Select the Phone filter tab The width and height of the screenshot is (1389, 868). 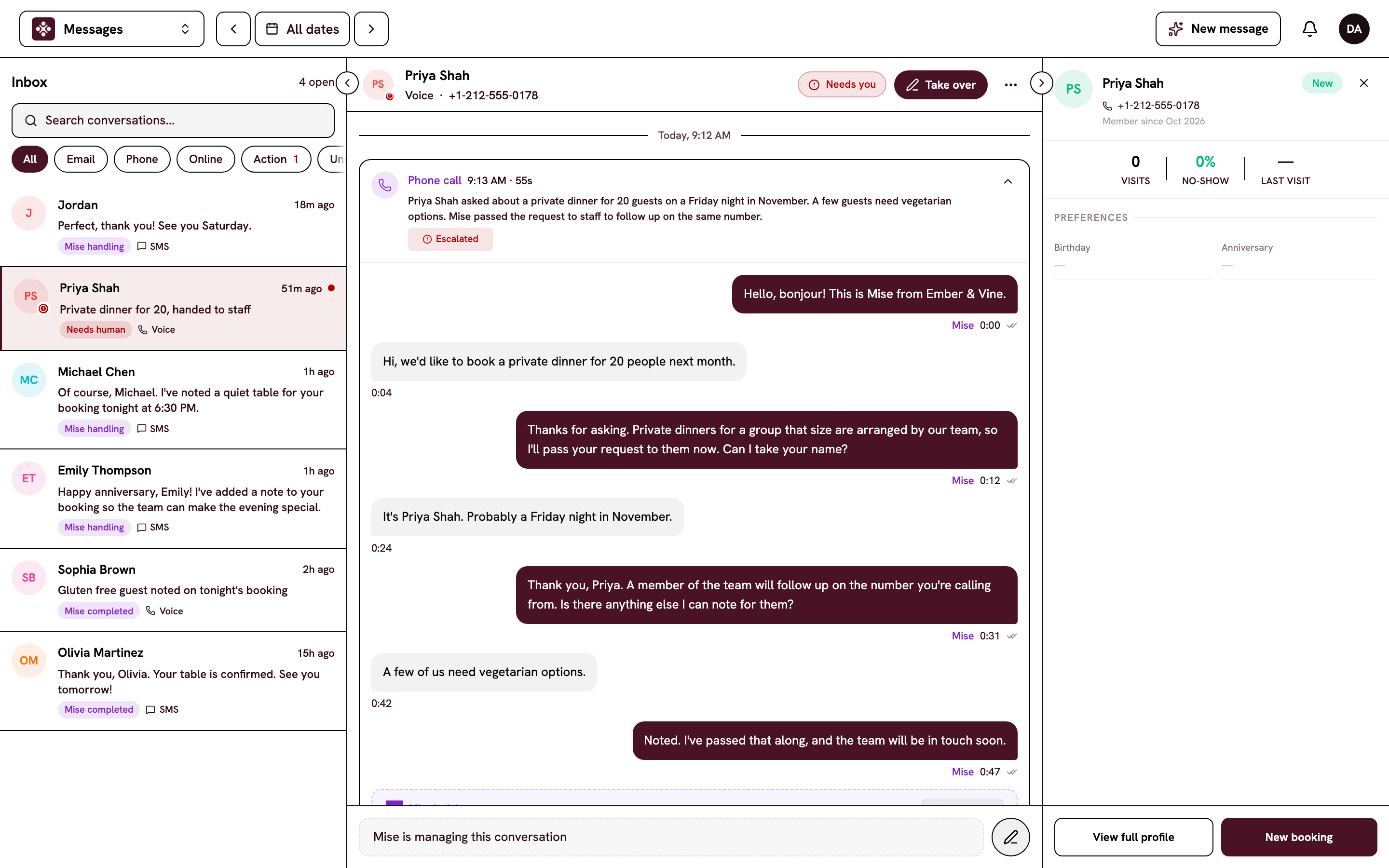pyautogui.click(x=142, y=159)
